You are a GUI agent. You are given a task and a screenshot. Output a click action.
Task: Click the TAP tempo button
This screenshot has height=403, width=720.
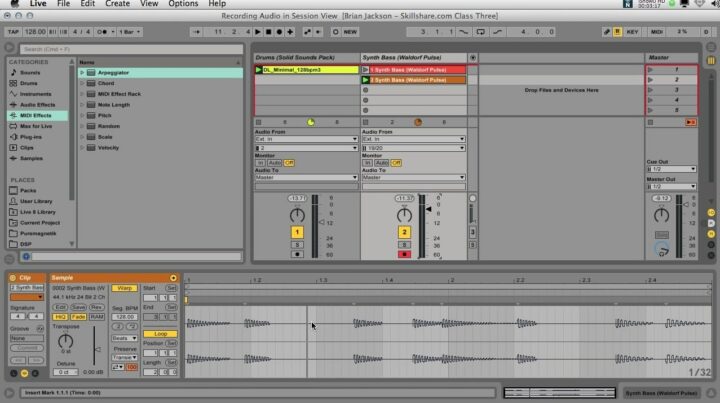(x=14, y=33)
